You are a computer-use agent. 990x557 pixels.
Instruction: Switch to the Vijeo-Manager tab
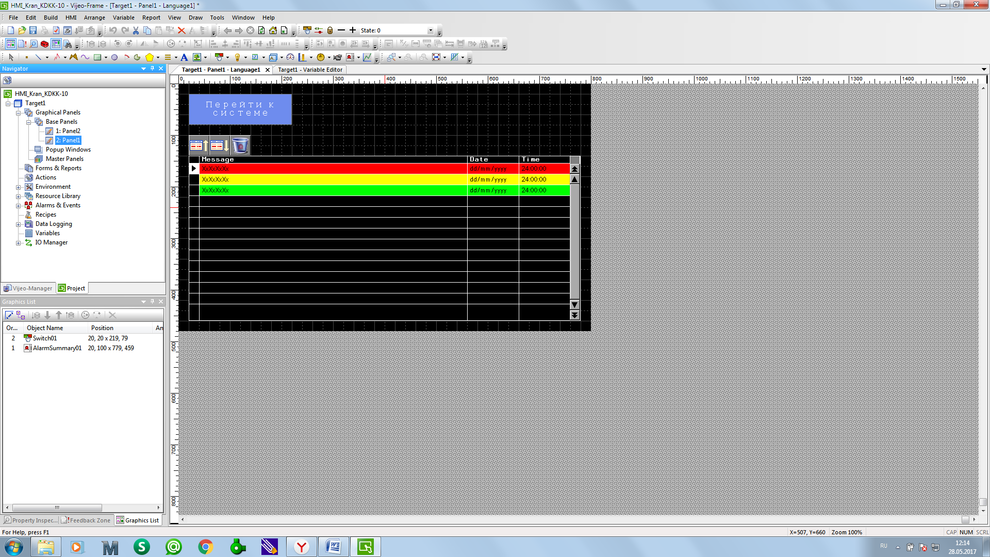[x=28, y=288]
